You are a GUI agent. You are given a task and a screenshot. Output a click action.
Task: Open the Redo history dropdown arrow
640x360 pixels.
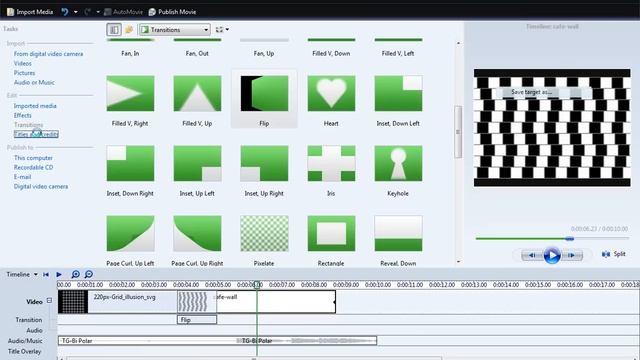(98, 12)
